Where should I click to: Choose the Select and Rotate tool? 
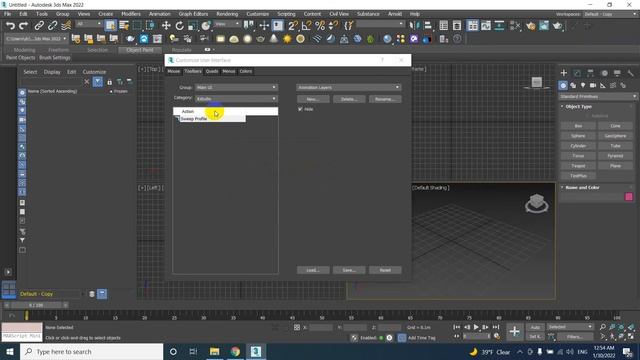(x=180, y=26)
